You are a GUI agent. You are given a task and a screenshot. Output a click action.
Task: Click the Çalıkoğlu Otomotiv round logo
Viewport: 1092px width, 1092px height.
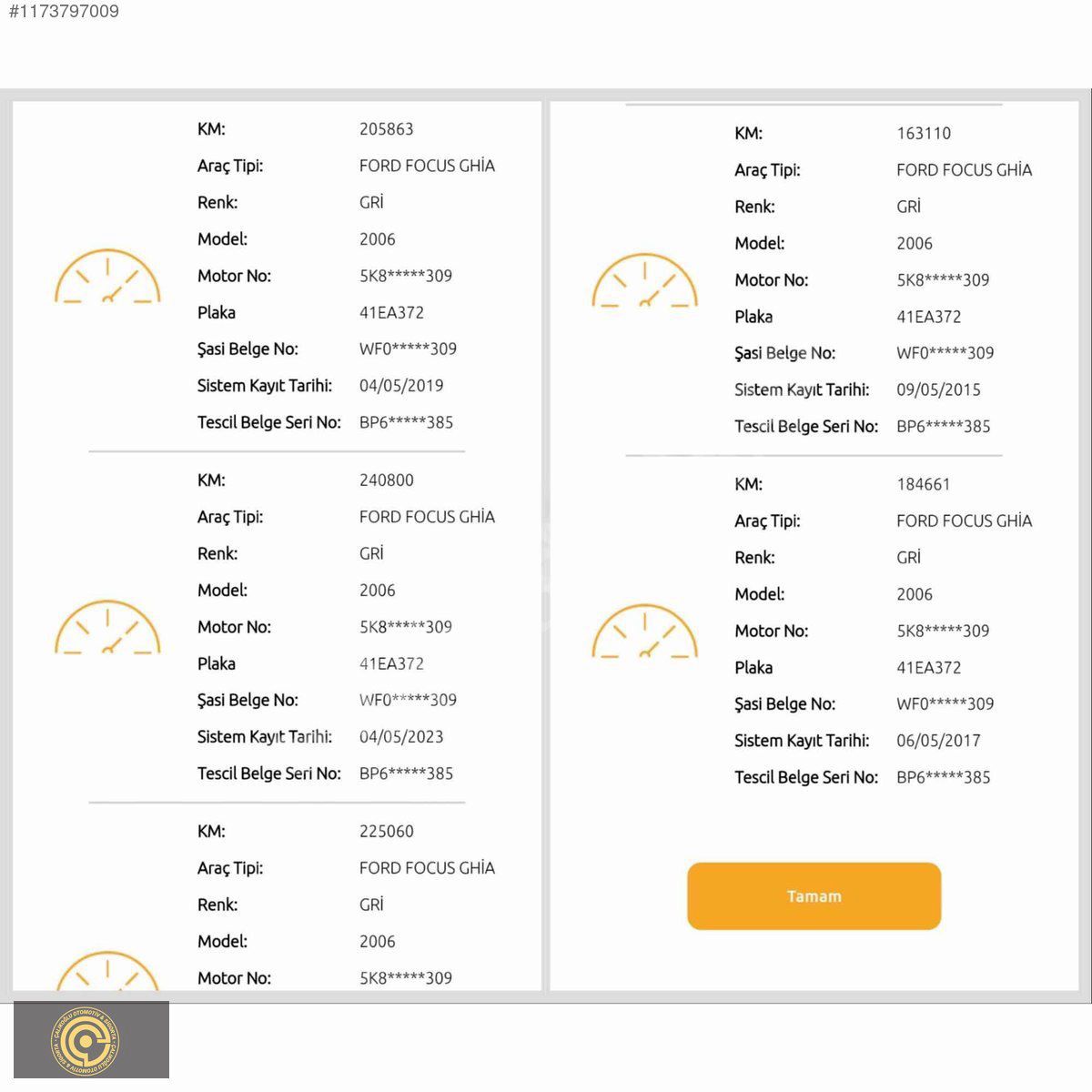coord(86,1041)
